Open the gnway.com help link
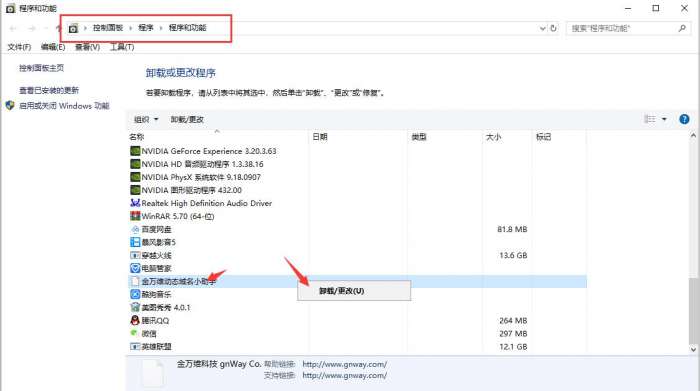The width and height of the screenshot is (700, 391). tap(345, 364)
